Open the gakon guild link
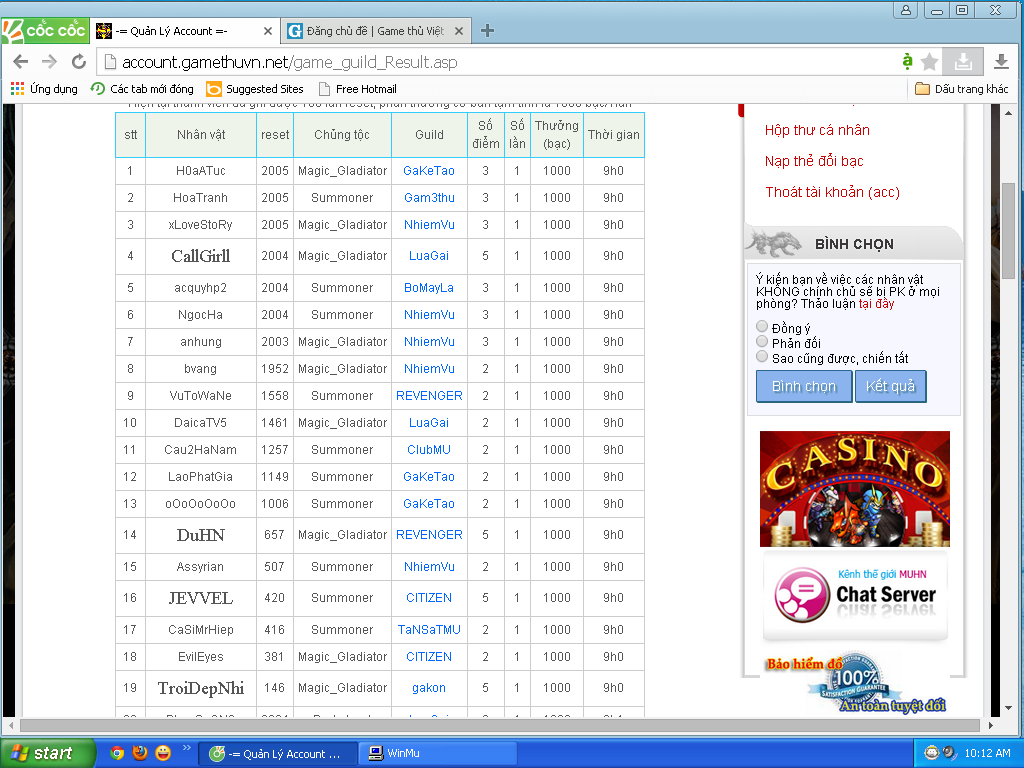This screenshot has width=1024, height=768. 428,688
